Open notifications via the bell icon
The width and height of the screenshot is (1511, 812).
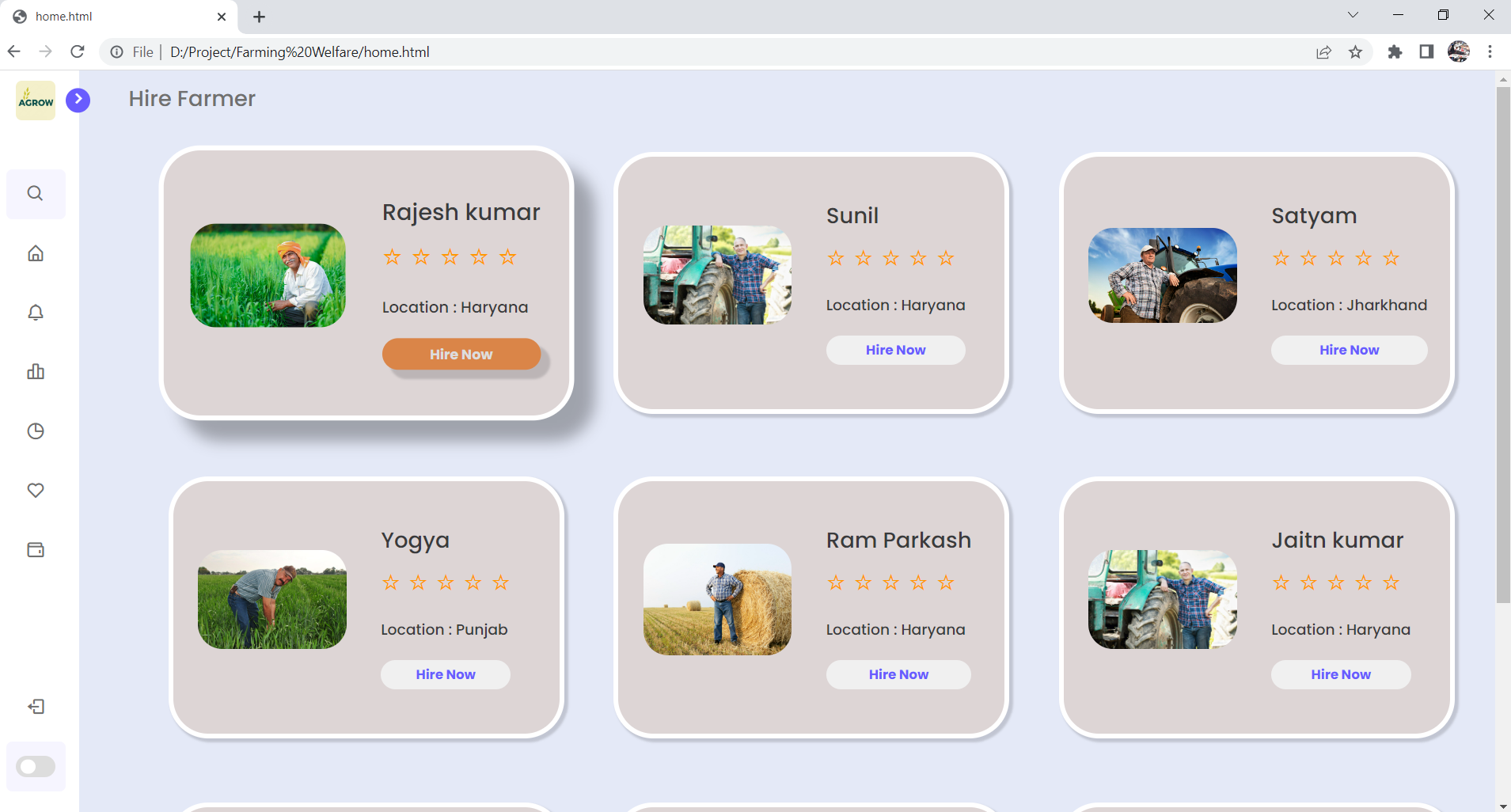pyautogui.click(x=35, y=312)
